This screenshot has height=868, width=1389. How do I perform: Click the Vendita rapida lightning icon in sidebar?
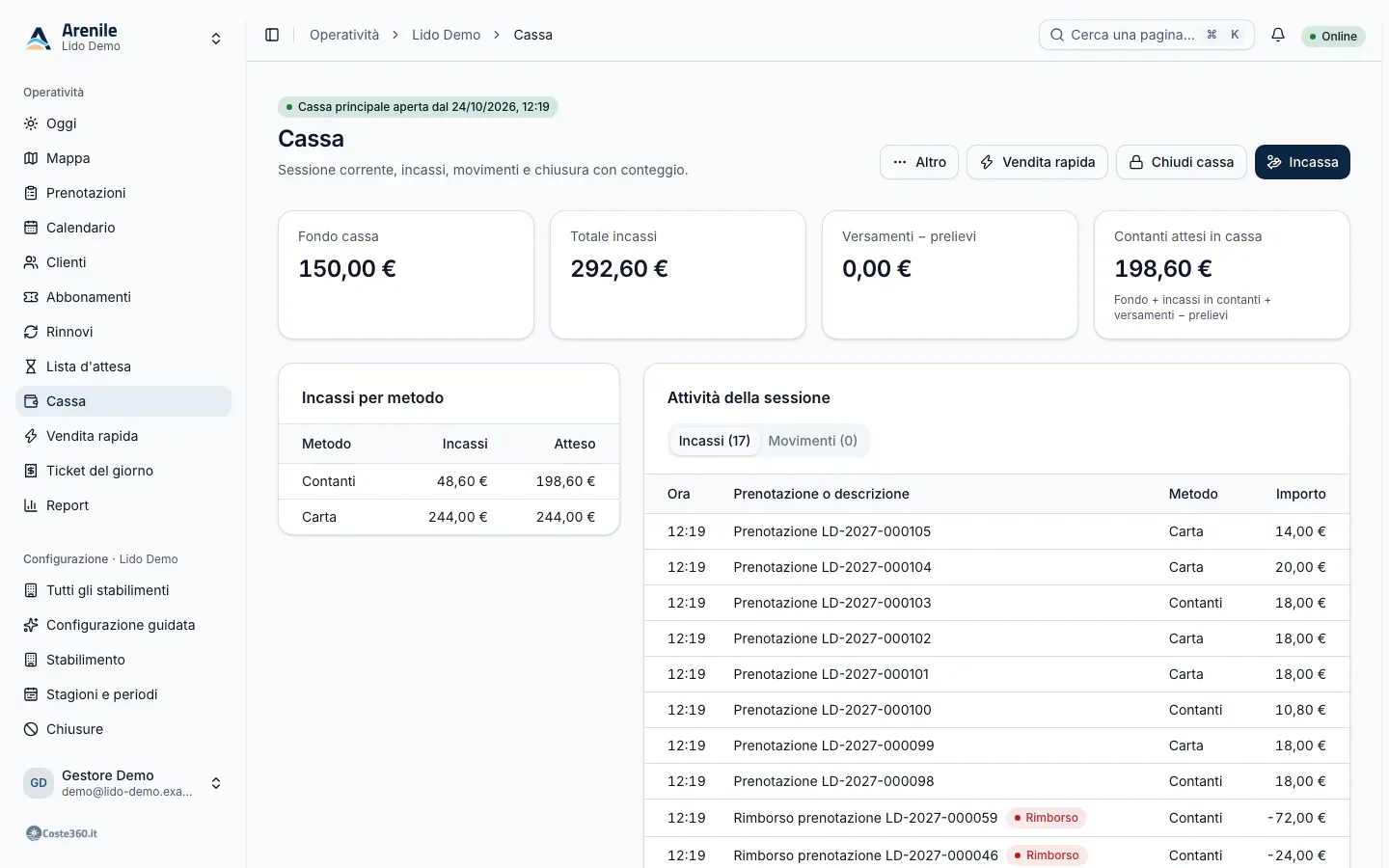pyautogui.click(x=31, y=436)
